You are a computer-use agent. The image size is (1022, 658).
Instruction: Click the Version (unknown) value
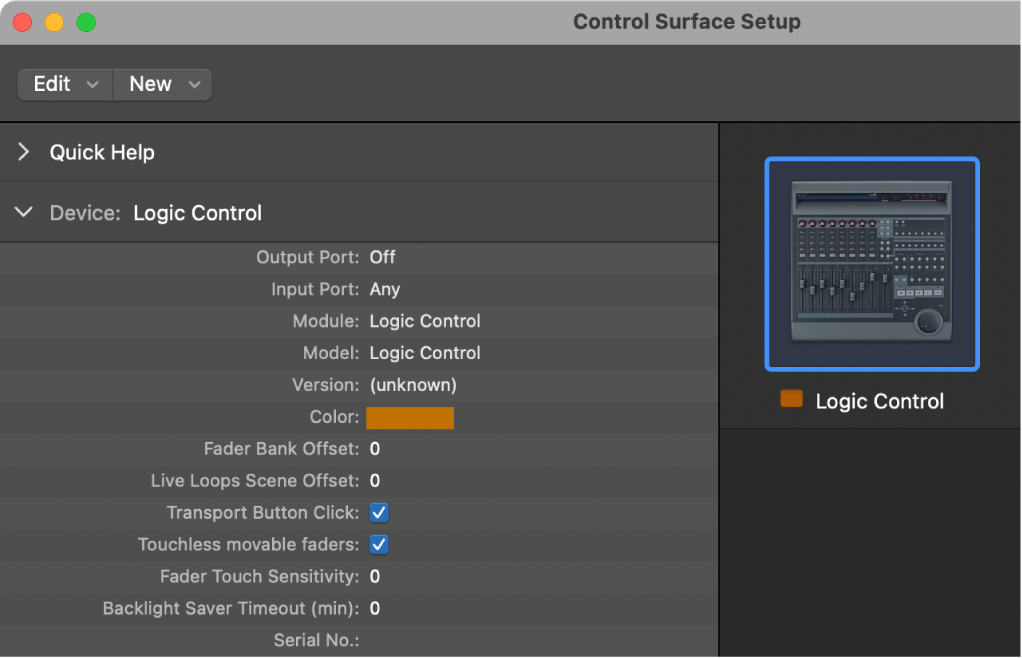tap(411, 384)
